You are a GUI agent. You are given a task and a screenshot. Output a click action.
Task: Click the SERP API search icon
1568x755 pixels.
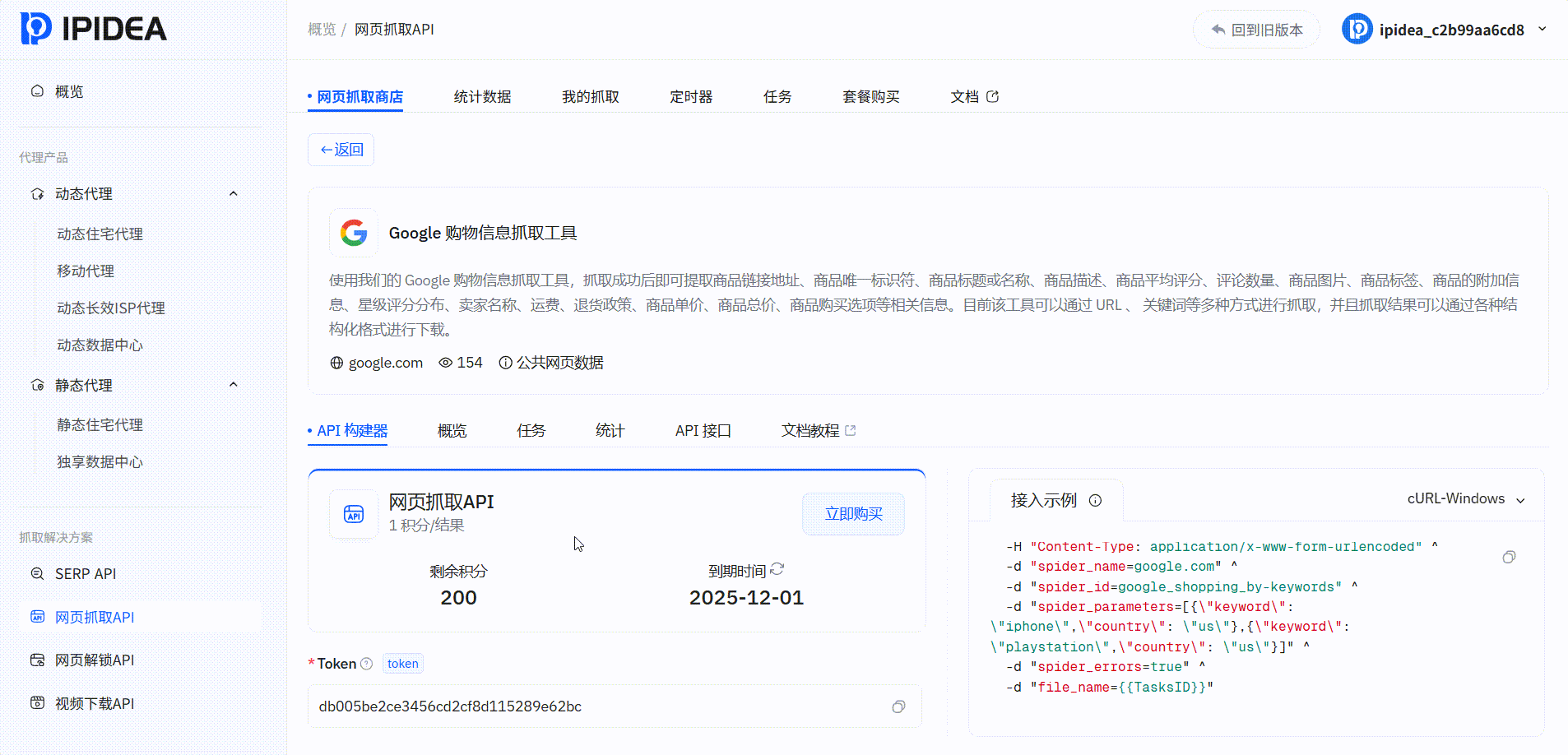pos(37,574)
